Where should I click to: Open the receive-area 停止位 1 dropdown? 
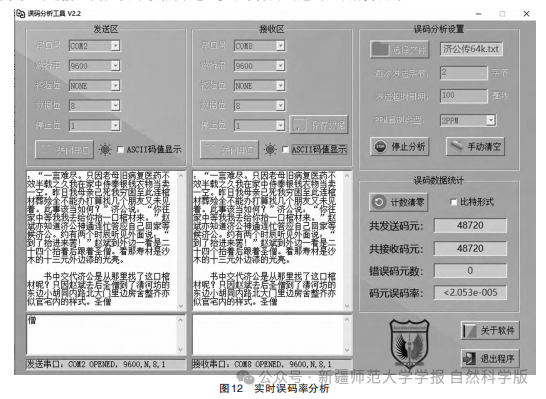tap(280, 125)
